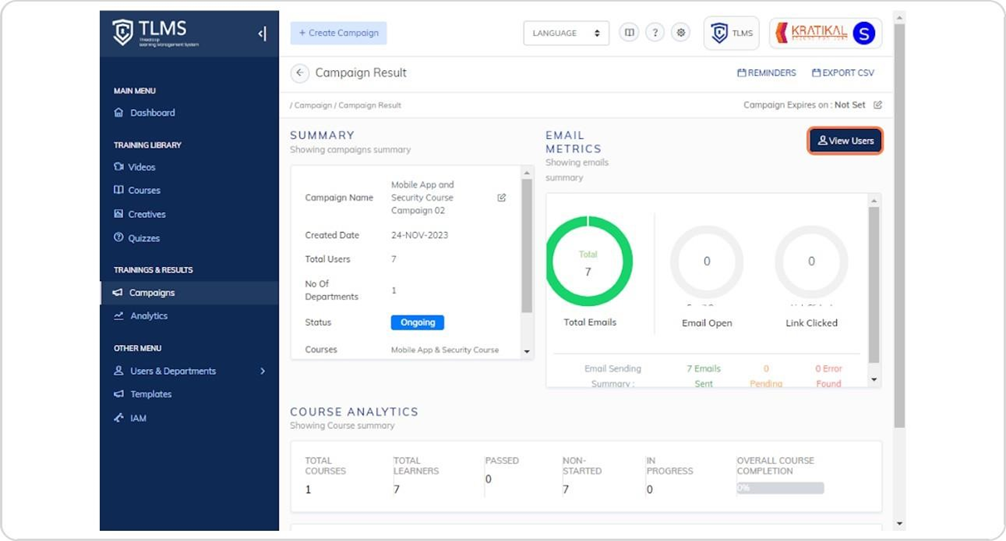
Task: Click the Users & Departments person icon
Action: click(119, 371)
